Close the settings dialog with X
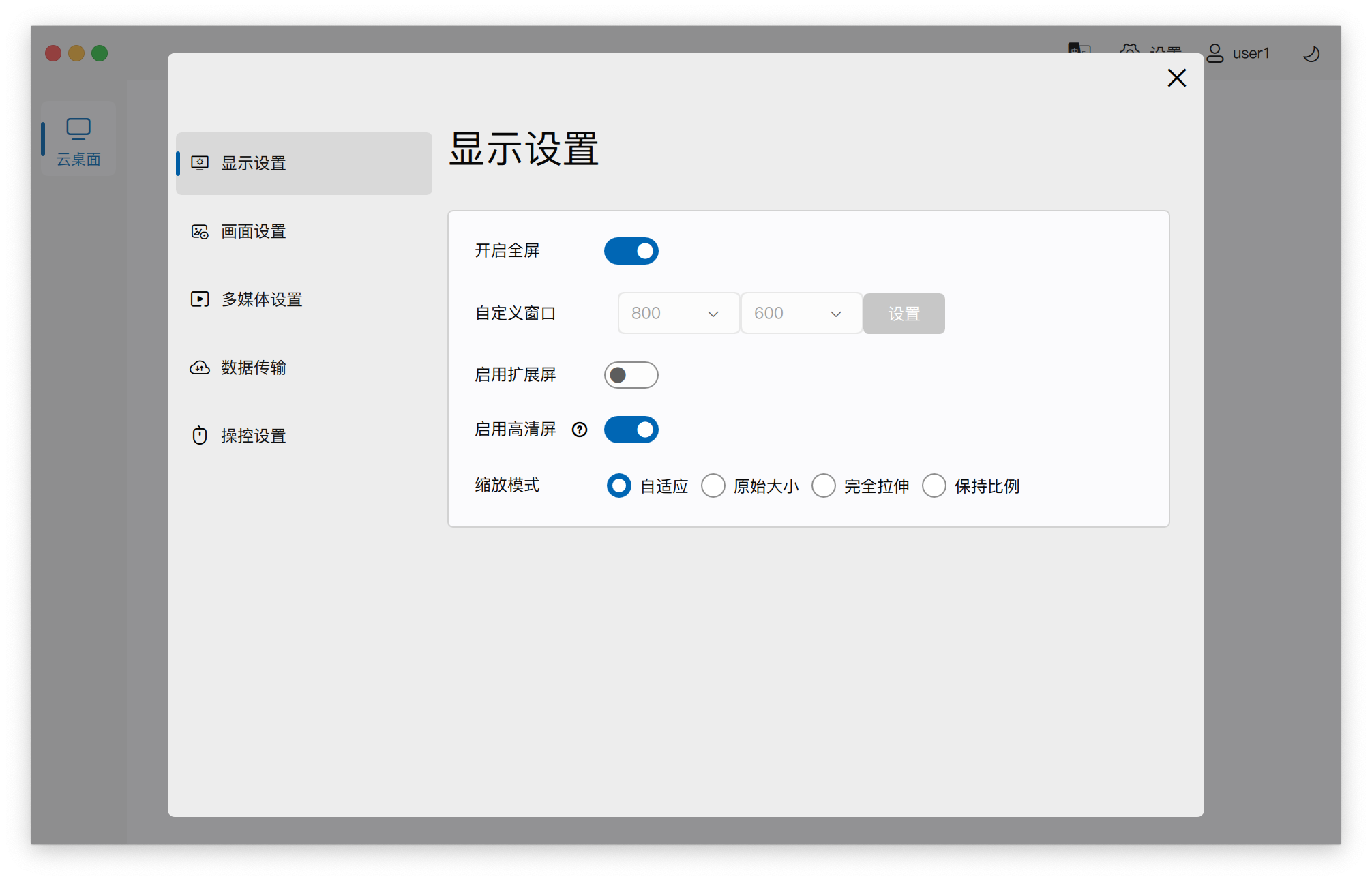 (1177, 78)
